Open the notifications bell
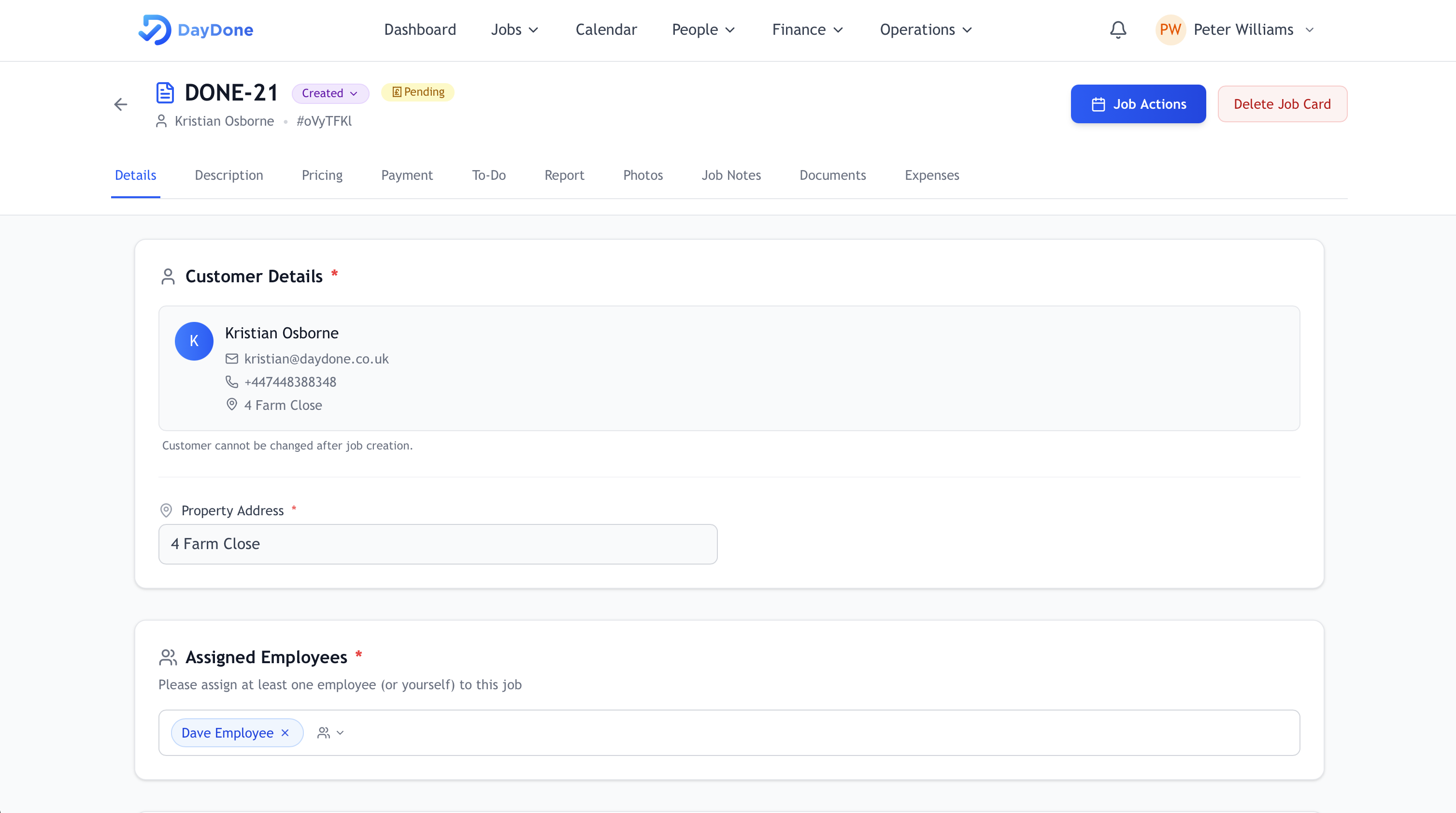 1118,29
